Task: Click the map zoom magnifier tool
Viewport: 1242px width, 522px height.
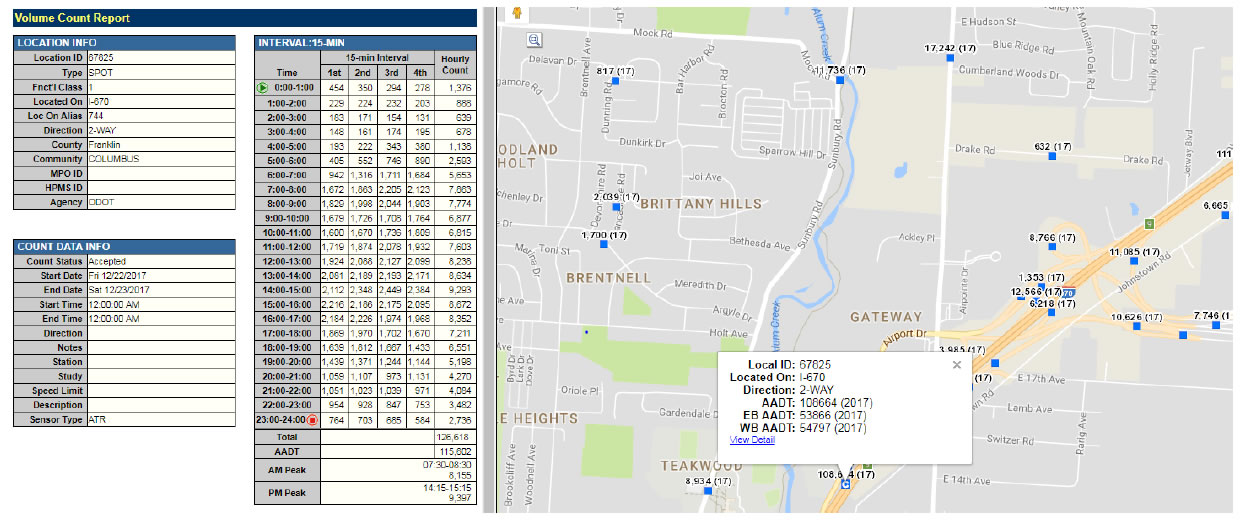Action: pyautogui.click(x=534, y=40)
